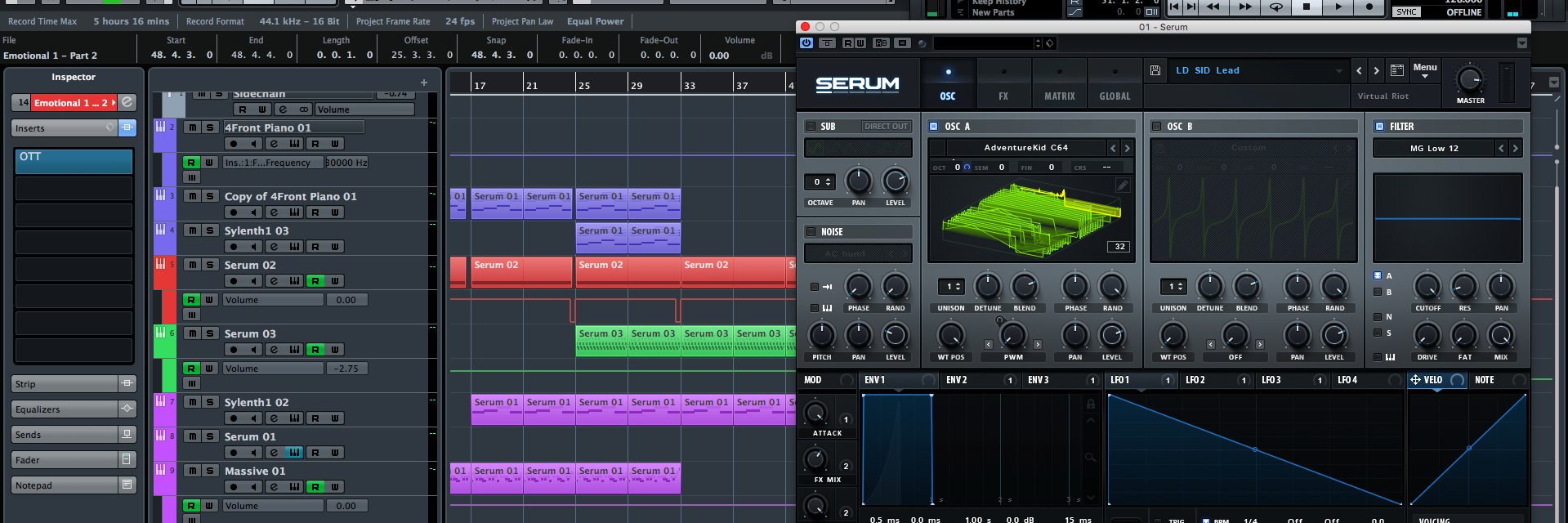Disable the OSC A checkbox
Viewport: 1568px width, 523px height.
[x=934, y=127]
